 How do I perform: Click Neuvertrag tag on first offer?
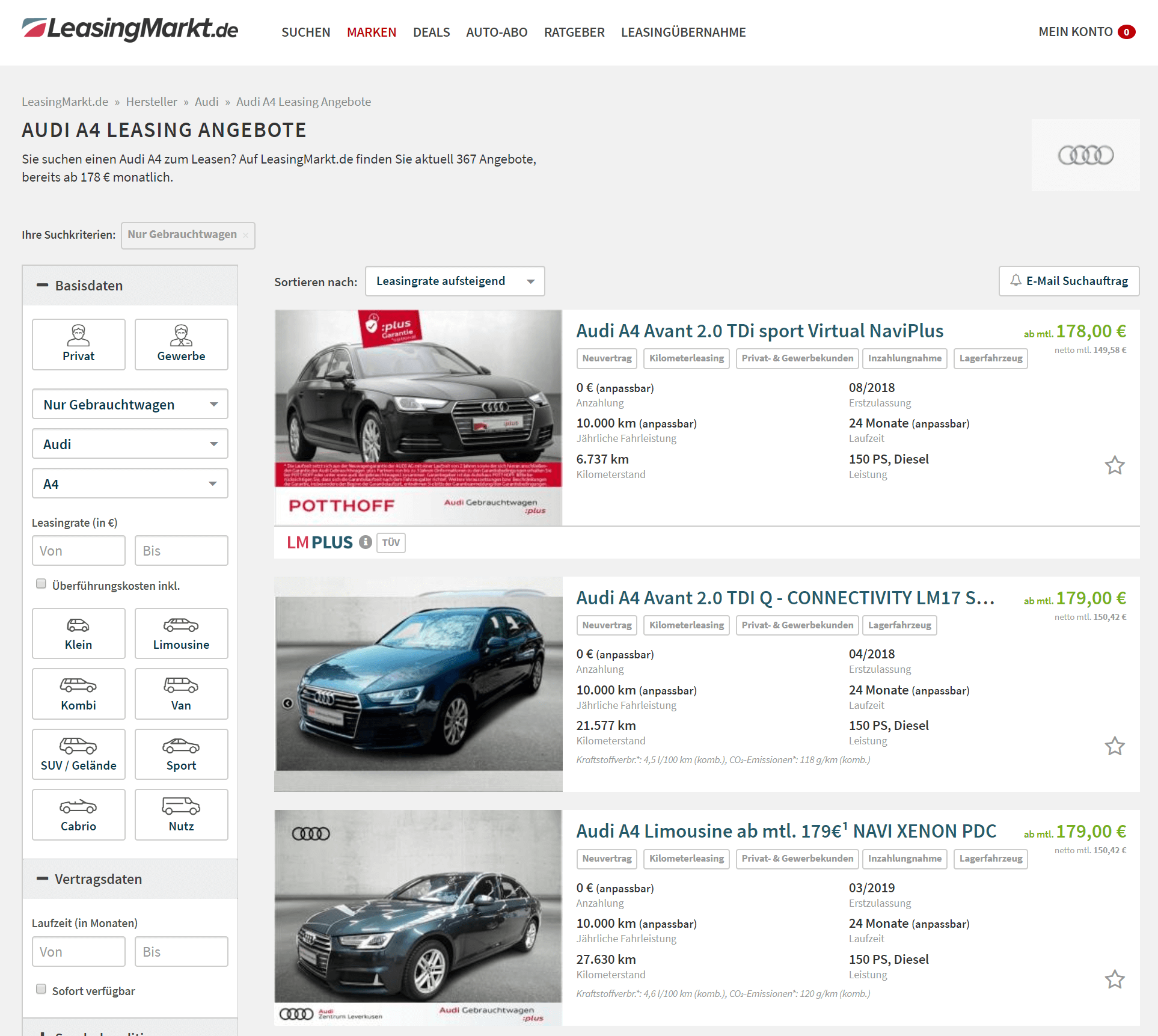pyautogui.click(x=607, y=358)
